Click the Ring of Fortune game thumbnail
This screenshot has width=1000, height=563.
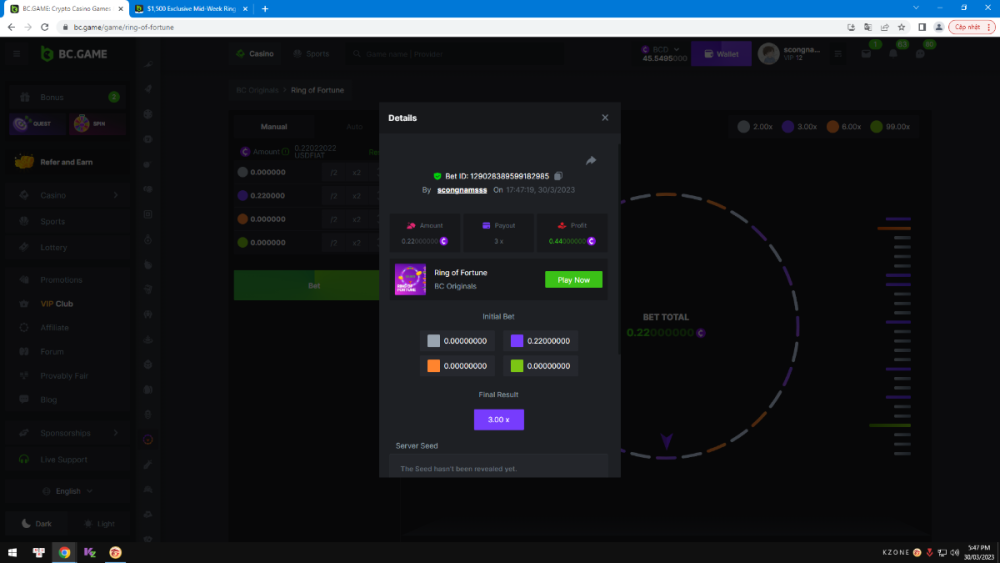click(410, 280)
